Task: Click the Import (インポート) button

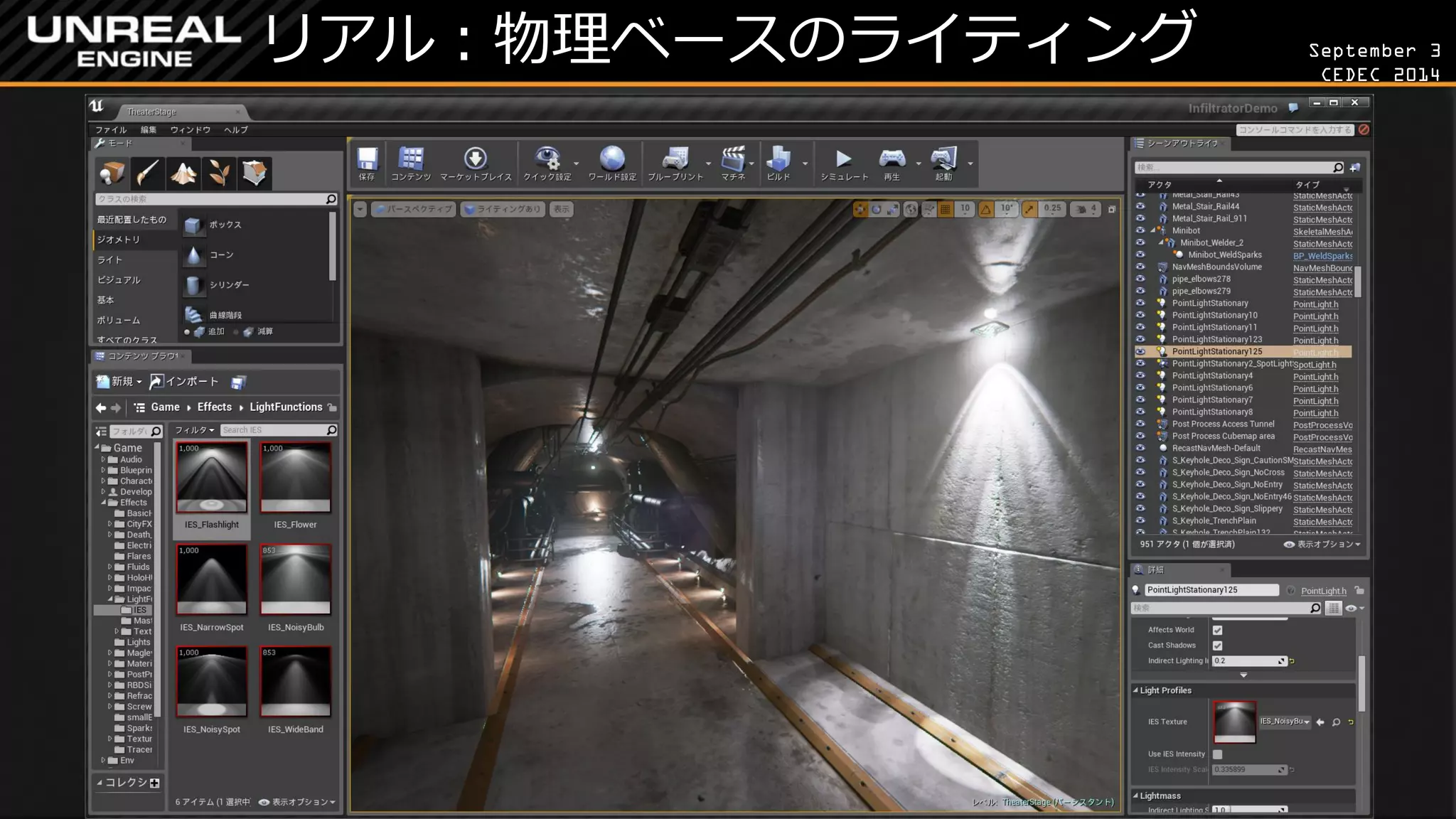Action: 184,382
